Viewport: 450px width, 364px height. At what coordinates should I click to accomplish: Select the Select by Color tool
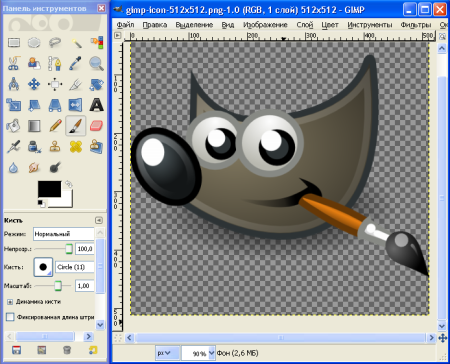tap(96, 42)
